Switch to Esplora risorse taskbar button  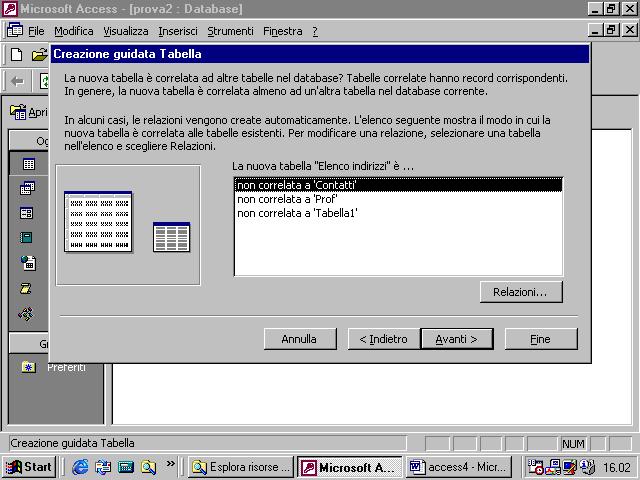(241, 467)
